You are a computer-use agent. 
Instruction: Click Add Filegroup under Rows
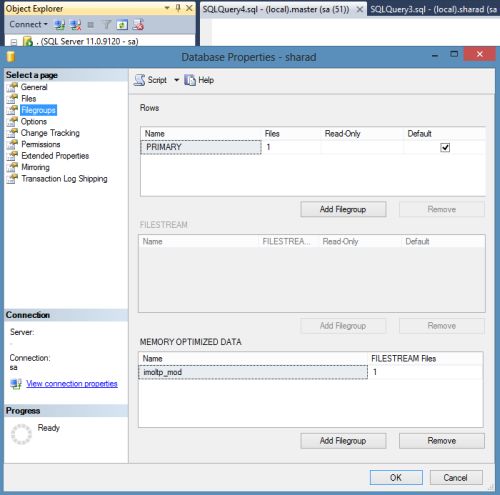pos(343,209)
